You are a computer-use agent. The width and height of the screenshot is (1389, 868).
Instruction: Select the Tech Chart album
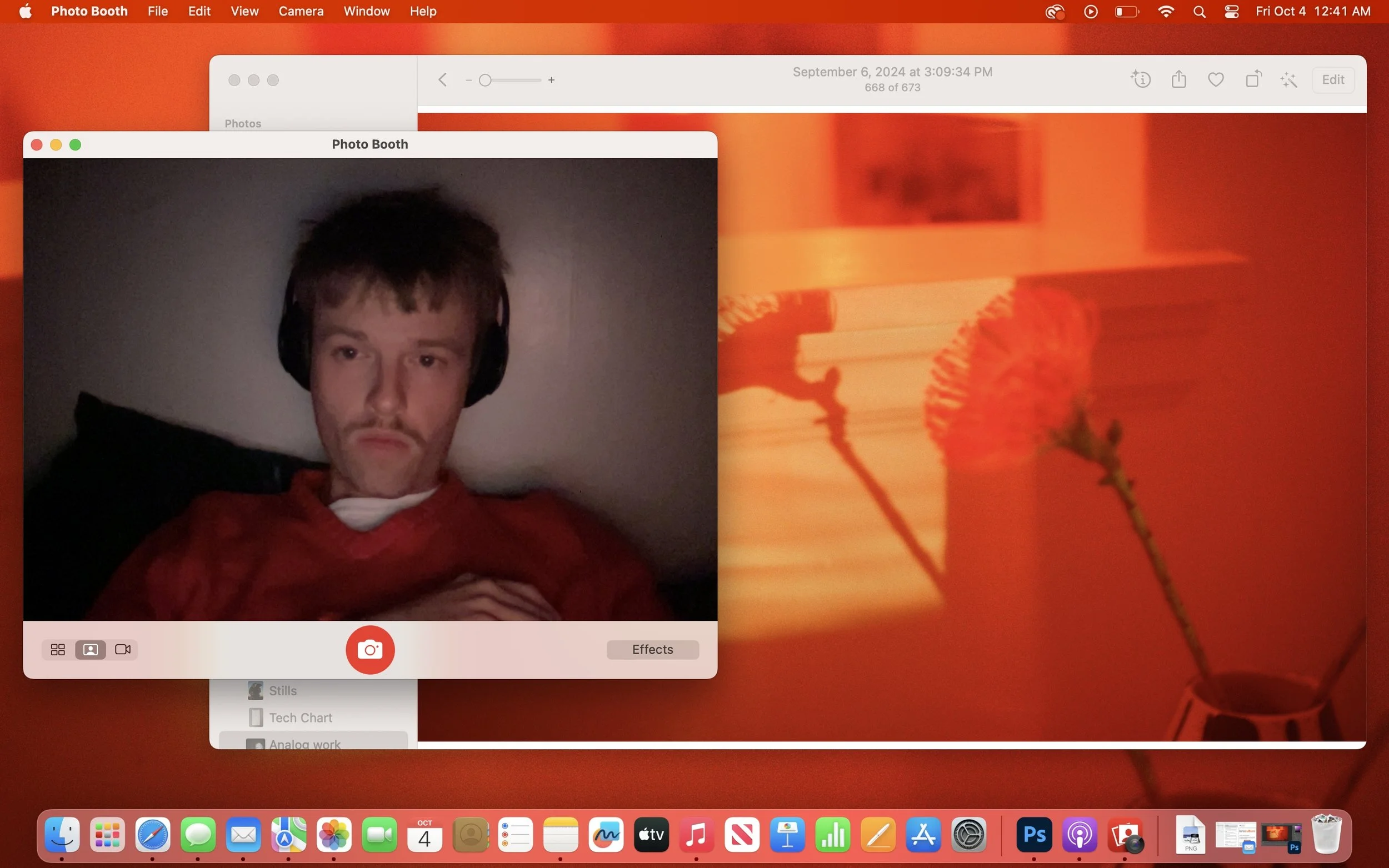(301, 718)
